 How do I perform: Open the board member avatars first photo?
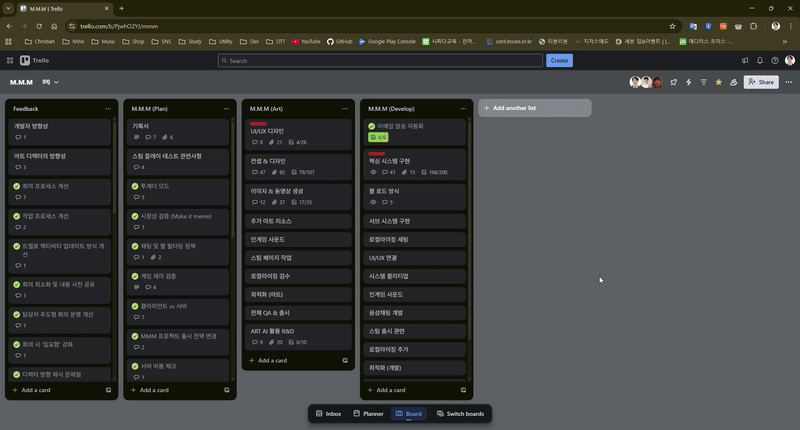635,82
